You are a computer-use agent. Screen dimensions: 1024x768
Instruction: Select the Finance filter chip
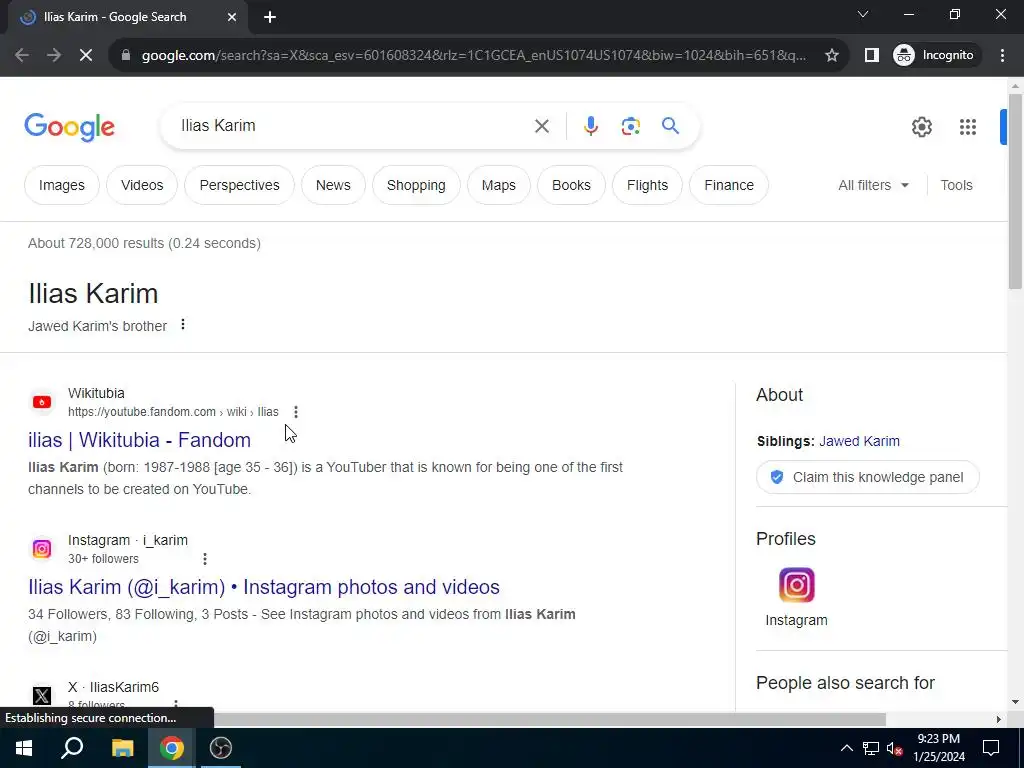pos(729,185)
